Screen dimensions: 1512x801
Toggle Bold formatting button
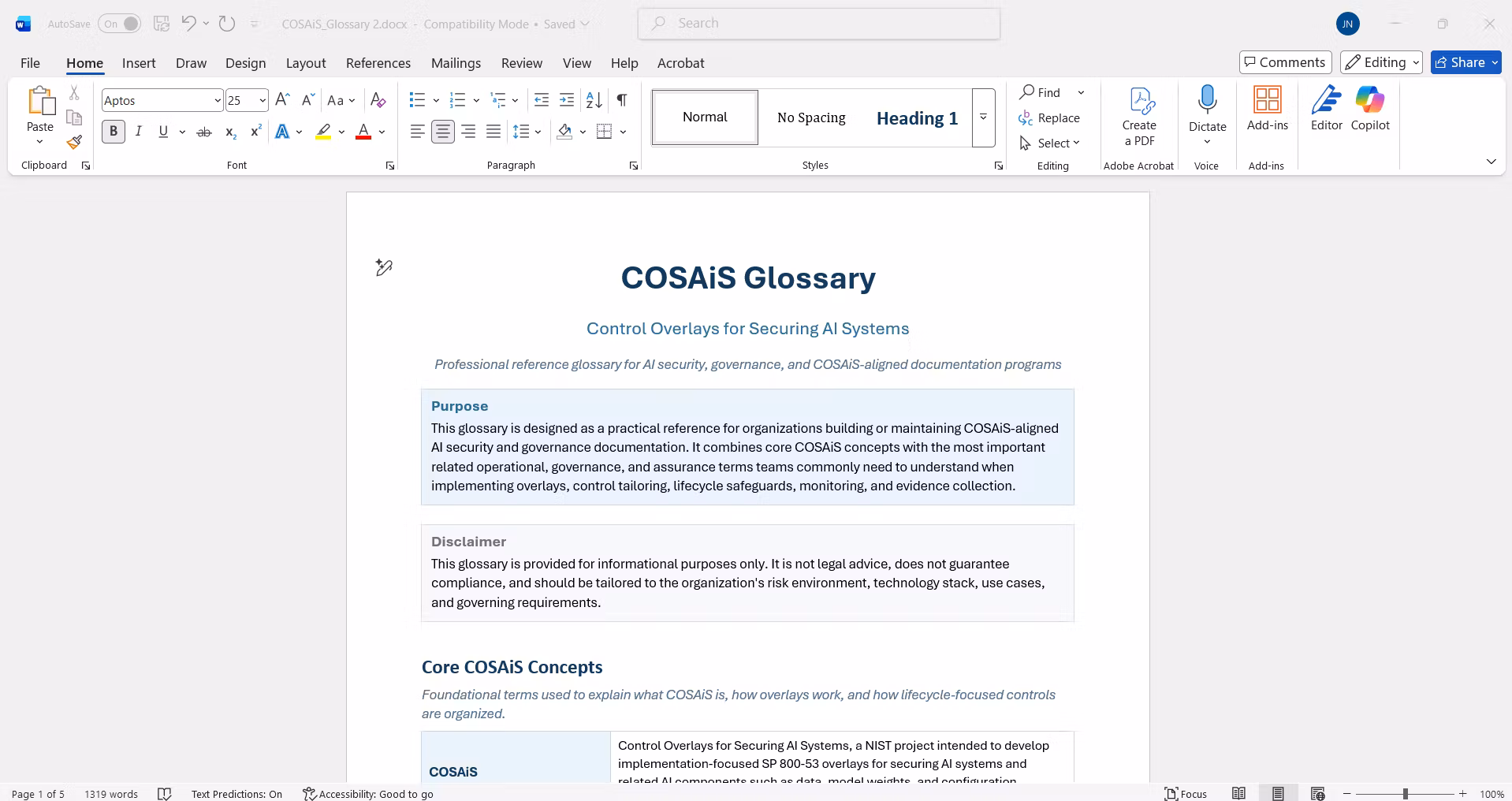tap(114, 132)
